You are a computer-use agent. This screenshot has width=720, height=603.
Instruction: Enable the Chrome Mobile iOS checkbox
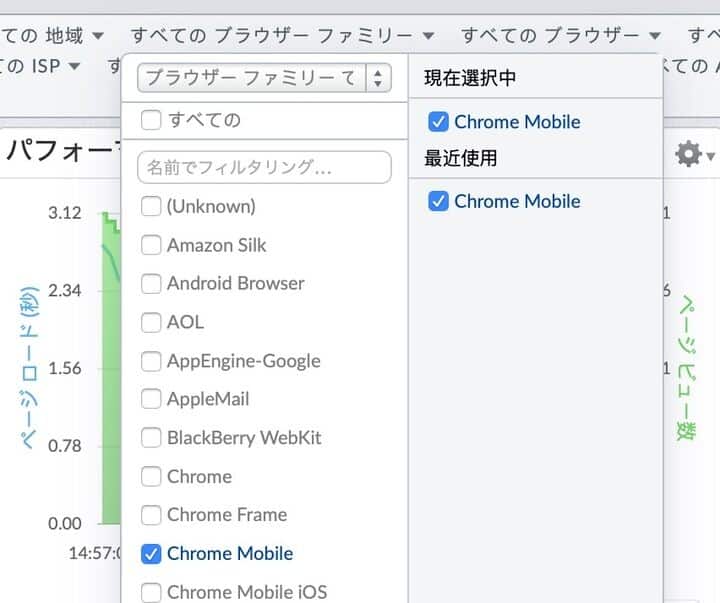click(151, 592)
